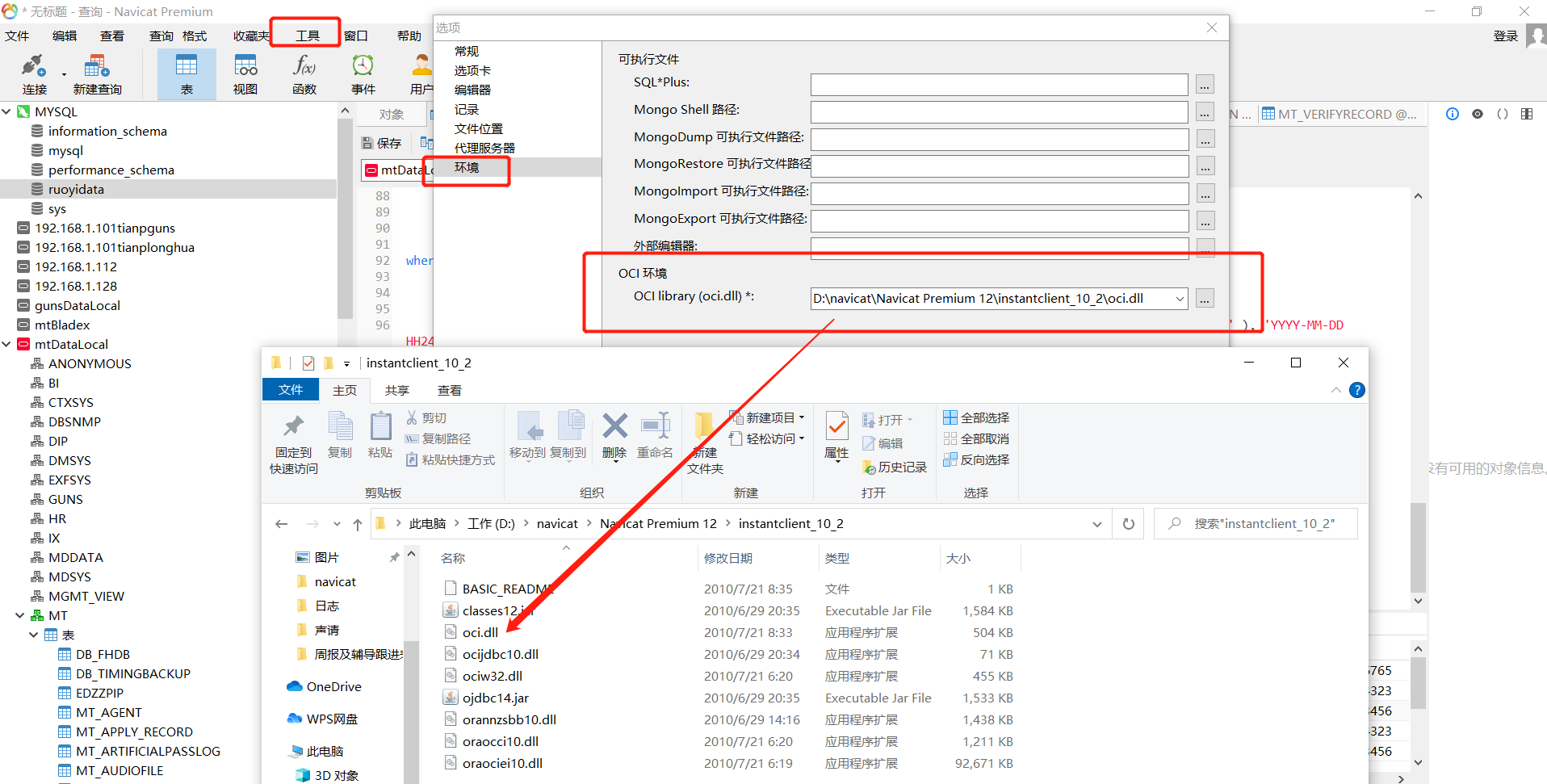The width and height of the screenshot is (1547, 784).
Task: Click browse button for OCI library path
Action: pos(1205,299)
